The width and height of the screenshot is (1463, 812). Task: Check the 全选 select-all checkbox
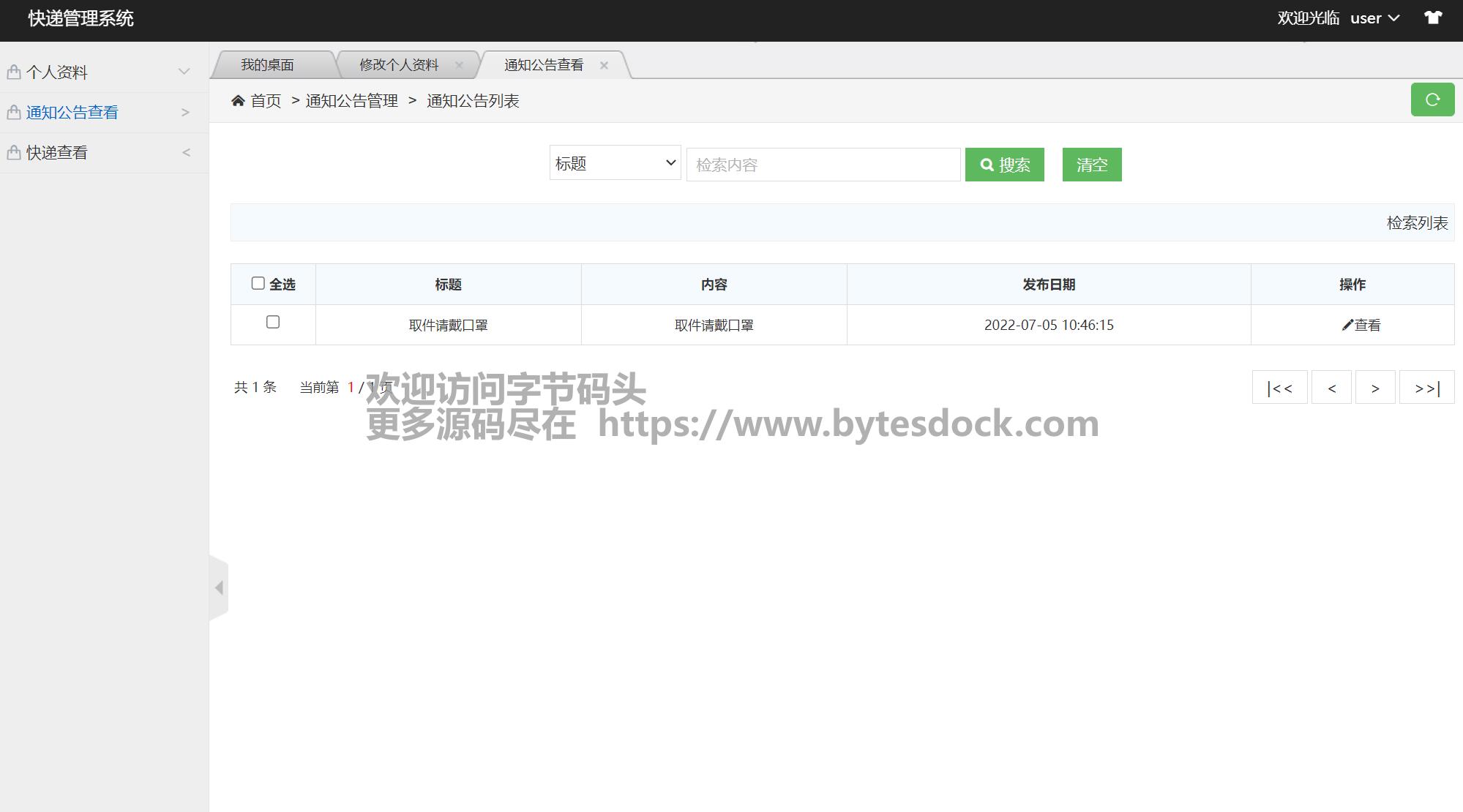point(258,283)
